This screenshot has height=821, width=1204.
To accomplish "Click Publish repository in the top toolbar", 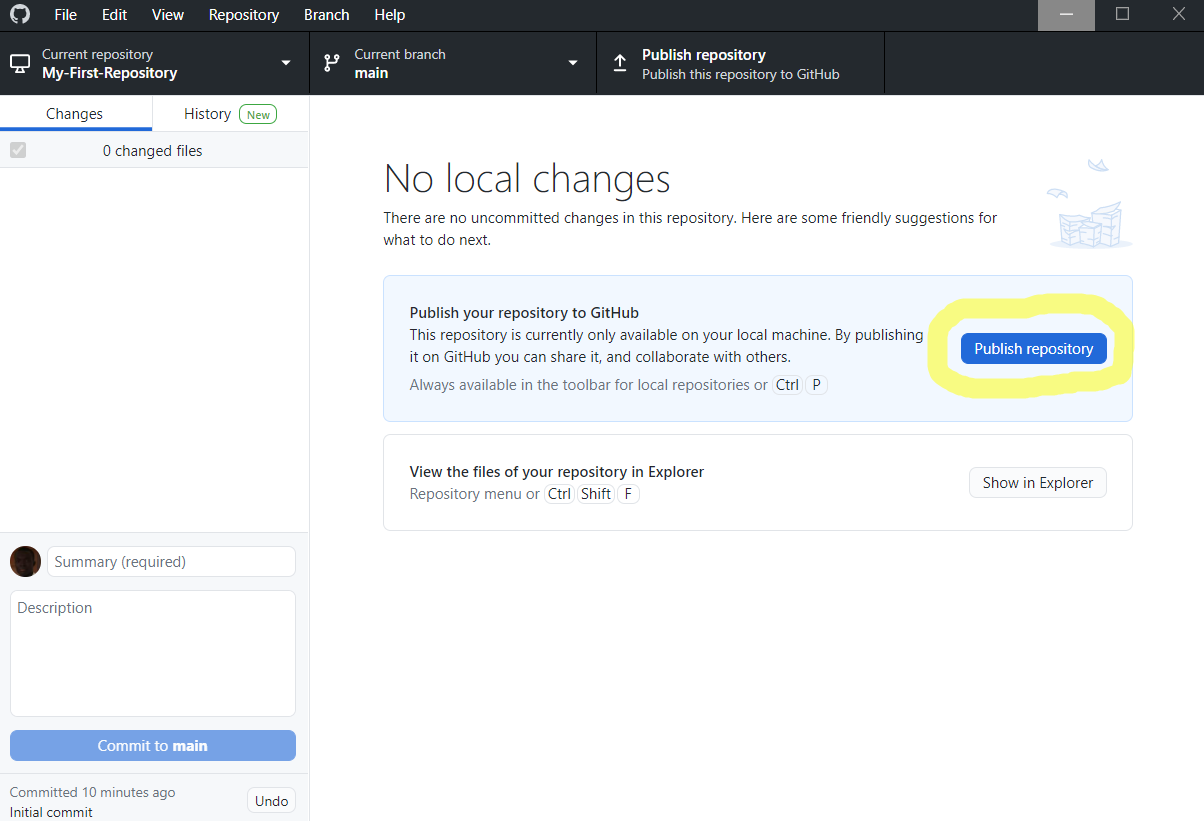I will [740, 63].
